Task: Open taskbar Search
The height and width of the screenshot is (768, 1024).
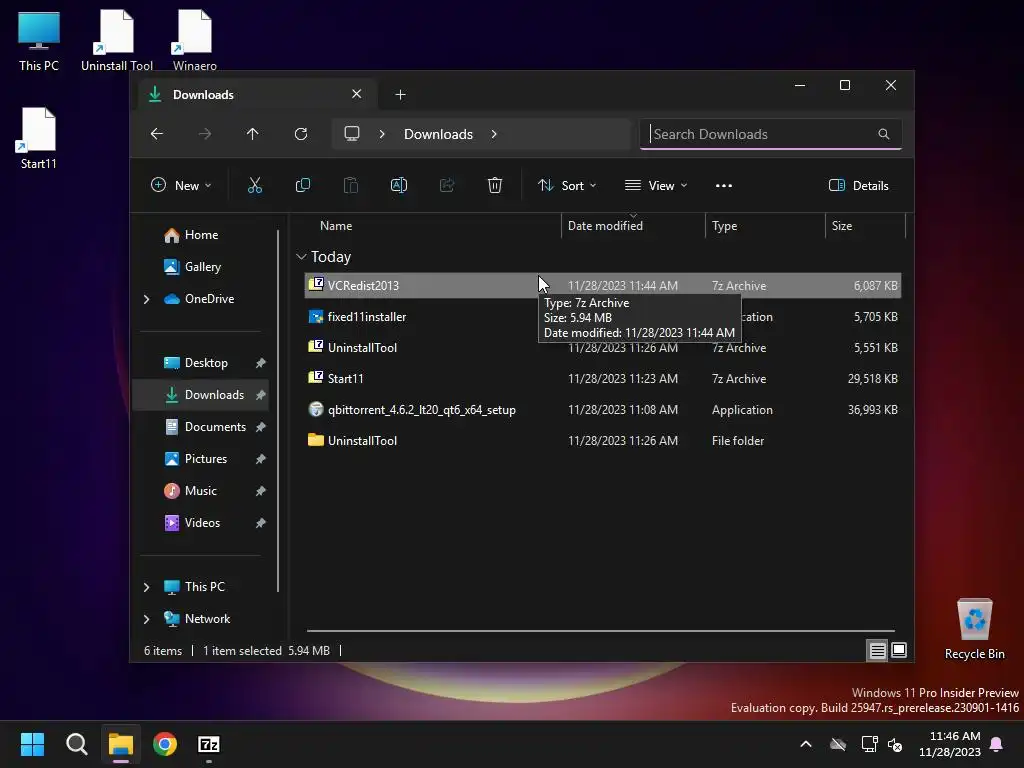Action: coord(76,744)
